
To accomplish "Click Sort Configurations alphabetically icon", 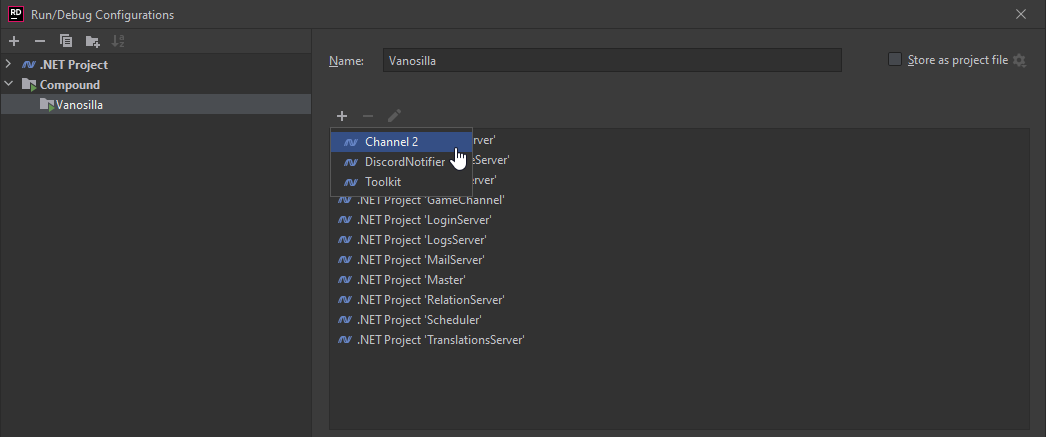I will point(119,41).
